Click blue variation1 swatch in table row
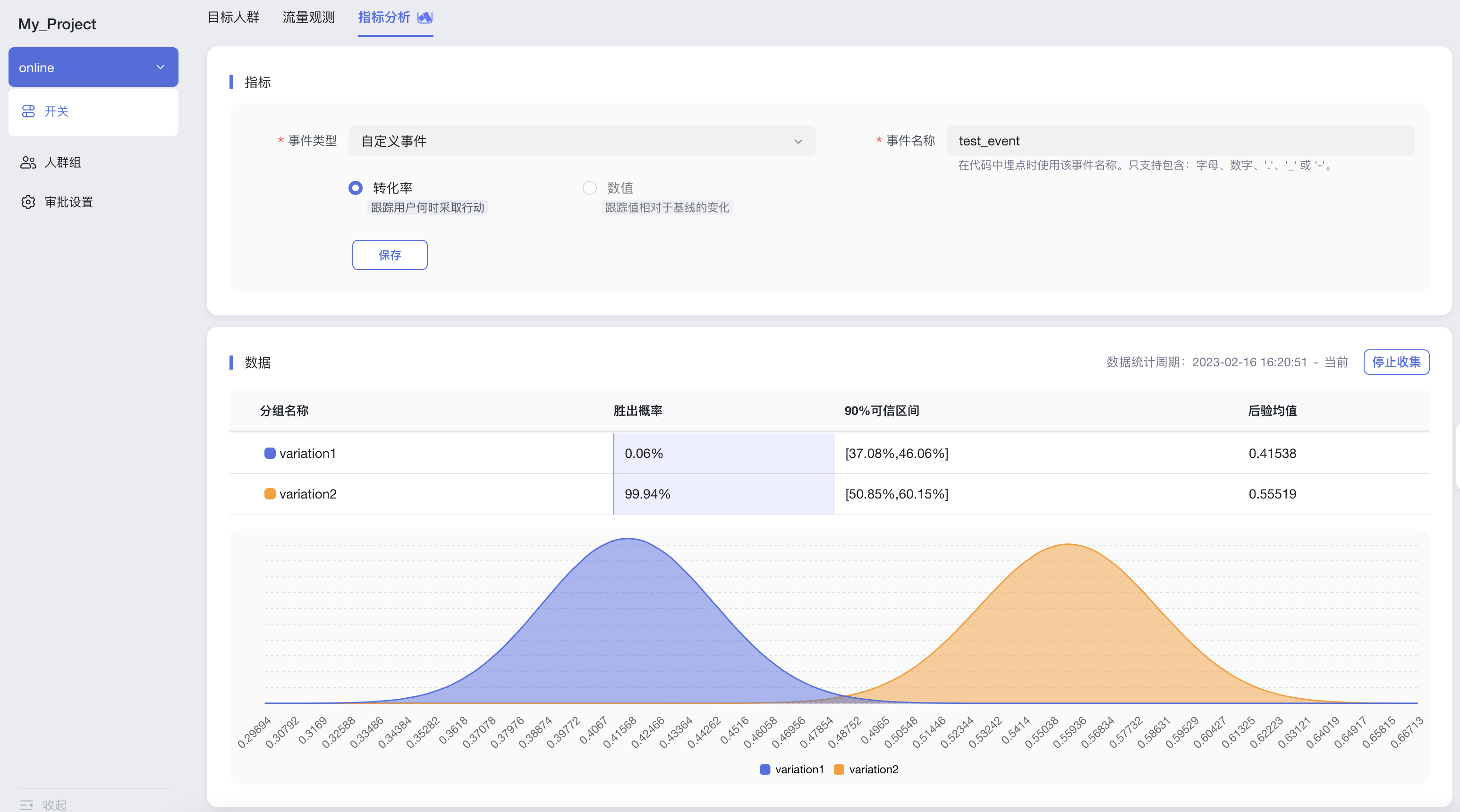 270,453
